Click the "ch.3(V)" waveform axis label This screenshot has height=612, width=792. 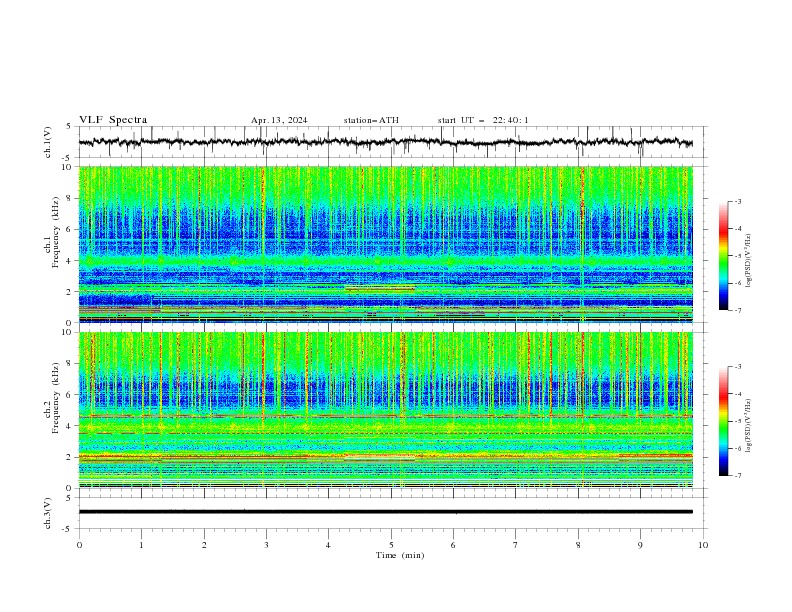[48, 513]
